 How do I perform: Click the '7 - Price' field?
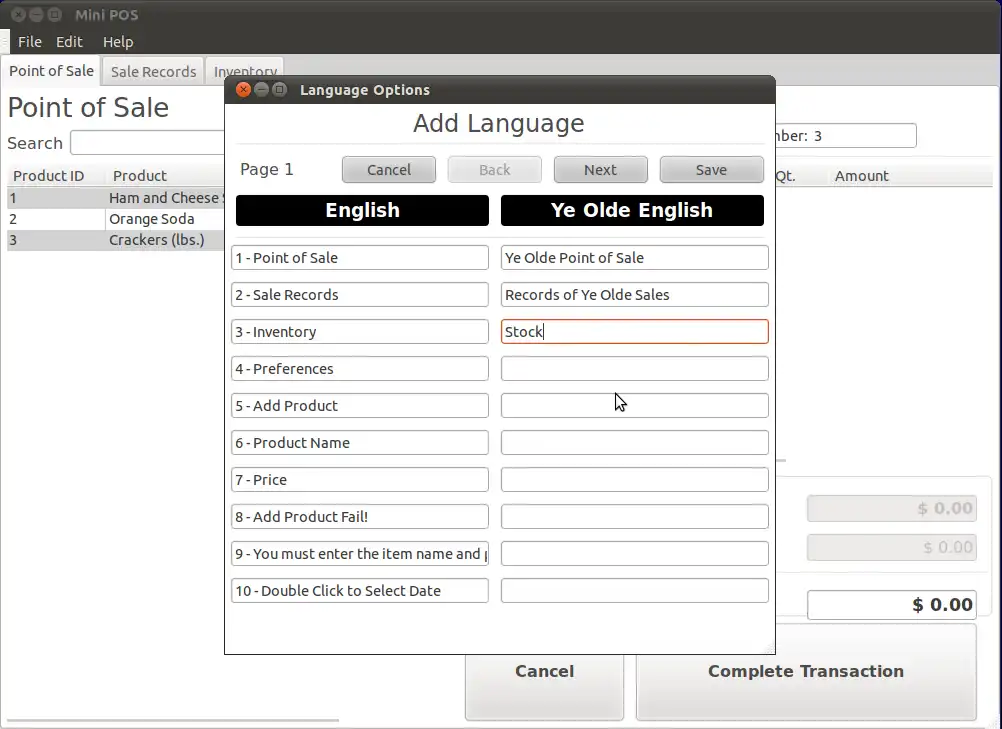360,480
